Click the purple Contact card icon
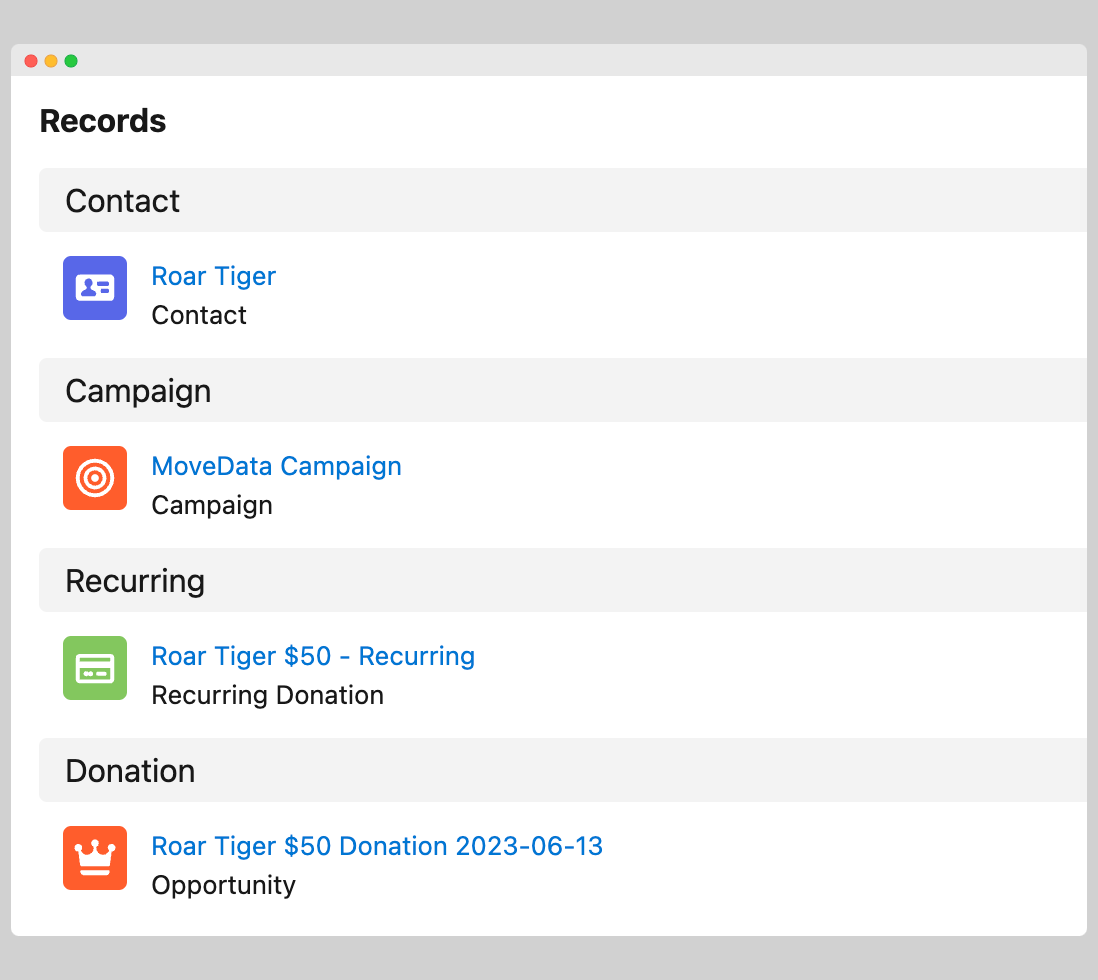The width and height of the screenshot is (1098, 980). (95, 288)
